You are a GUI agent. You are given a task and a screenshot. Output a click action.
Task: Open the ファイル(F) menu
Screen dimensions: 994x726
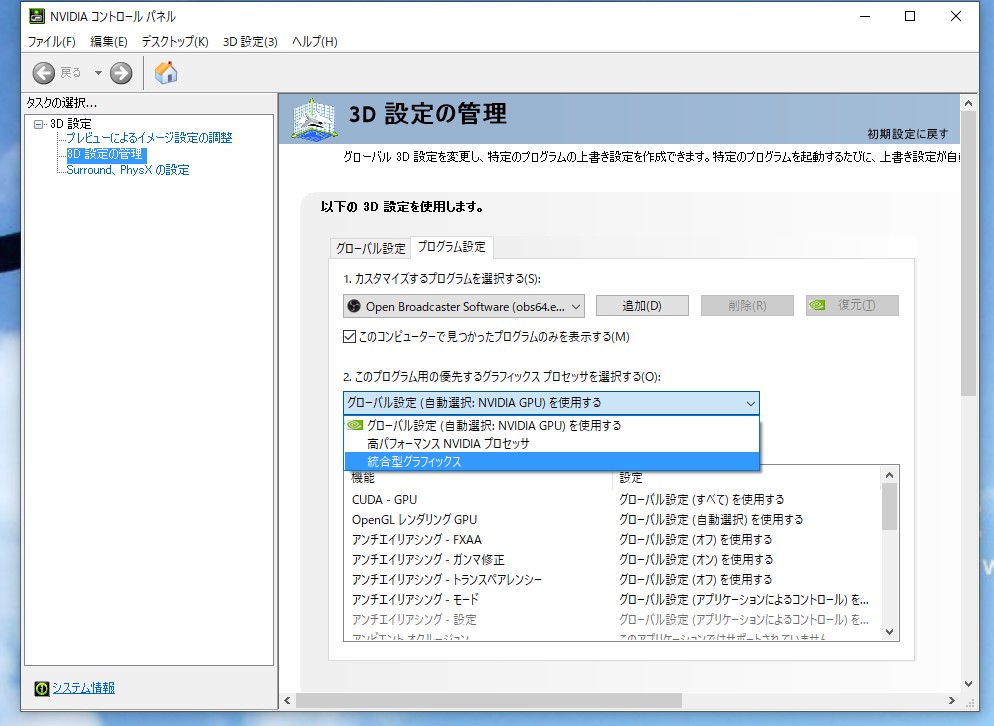pyautogui.click(x=51, y=41)
